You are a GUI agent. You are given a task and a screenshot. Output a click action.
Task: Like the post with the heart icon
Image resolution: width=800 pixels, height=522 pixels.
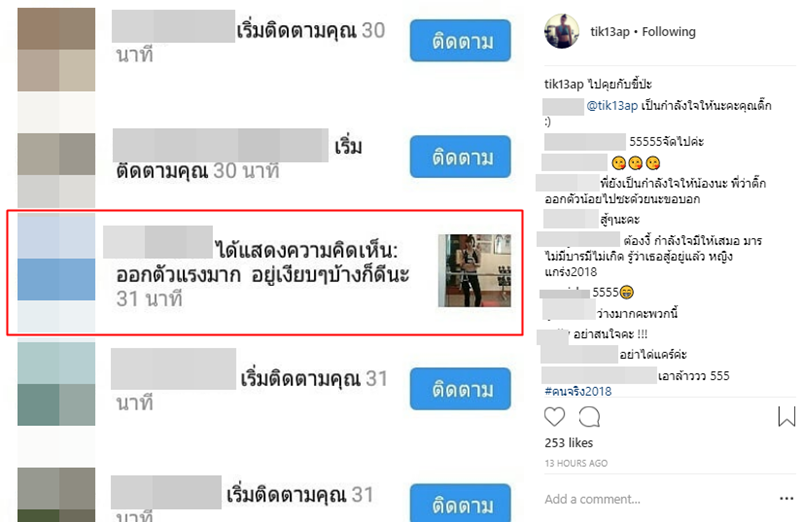[554, 417]
